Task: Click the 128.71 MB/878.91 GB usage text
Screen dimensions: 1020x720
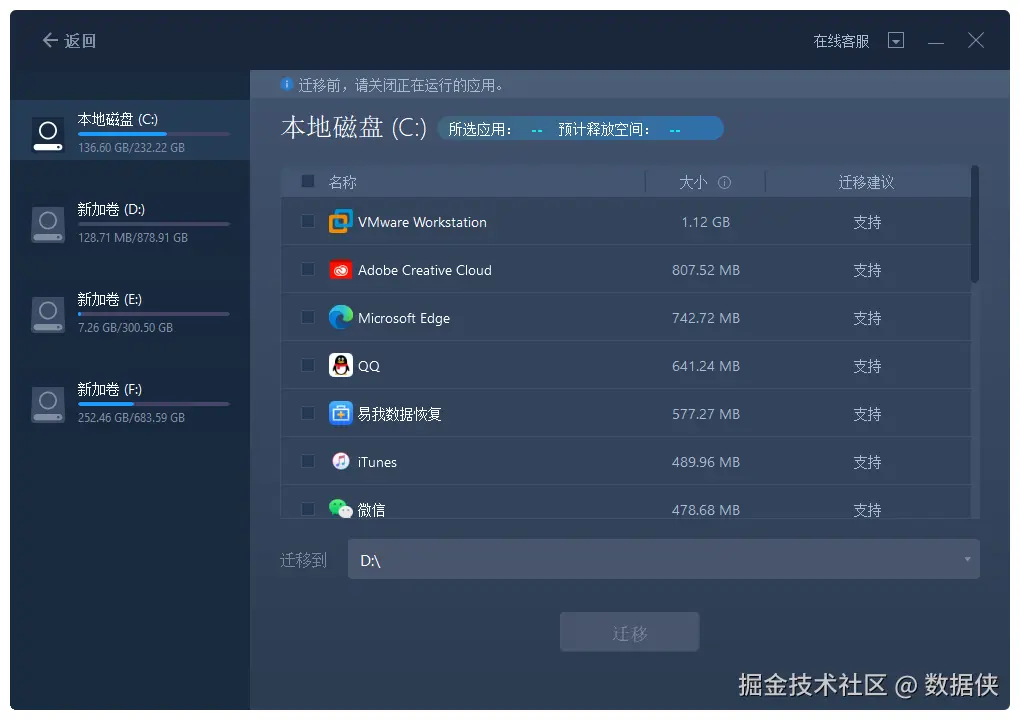Action: [133, 238]
